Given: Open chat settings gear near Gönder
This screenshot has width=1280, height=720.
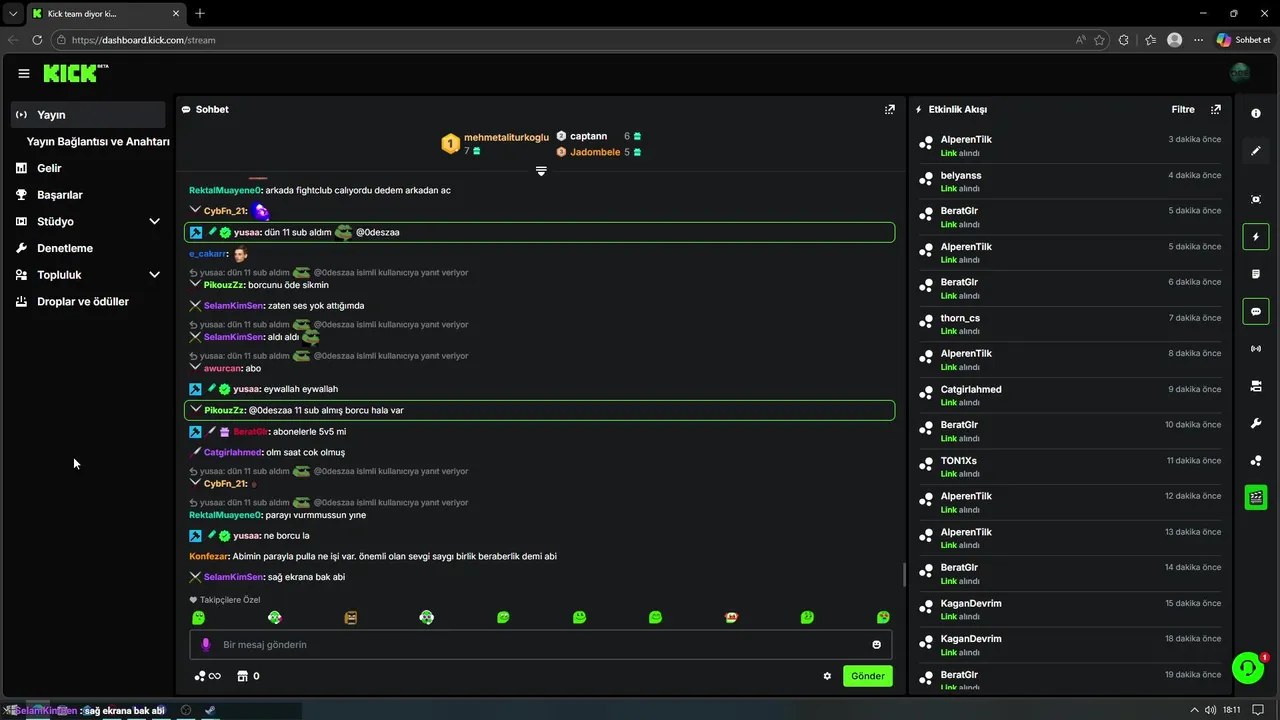Looking at the screenshot, I should pos(827,676).
